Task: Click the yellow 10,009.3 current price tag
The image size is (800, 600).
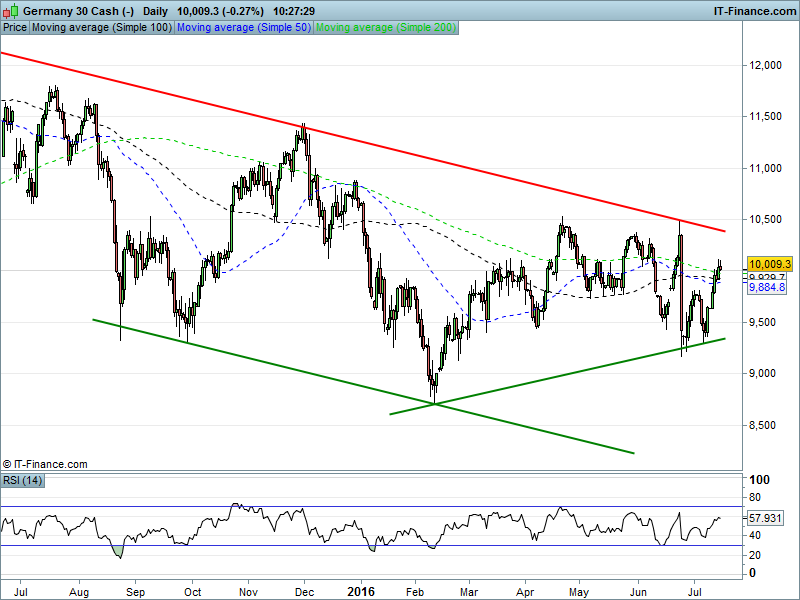Action: coord(770,264)
